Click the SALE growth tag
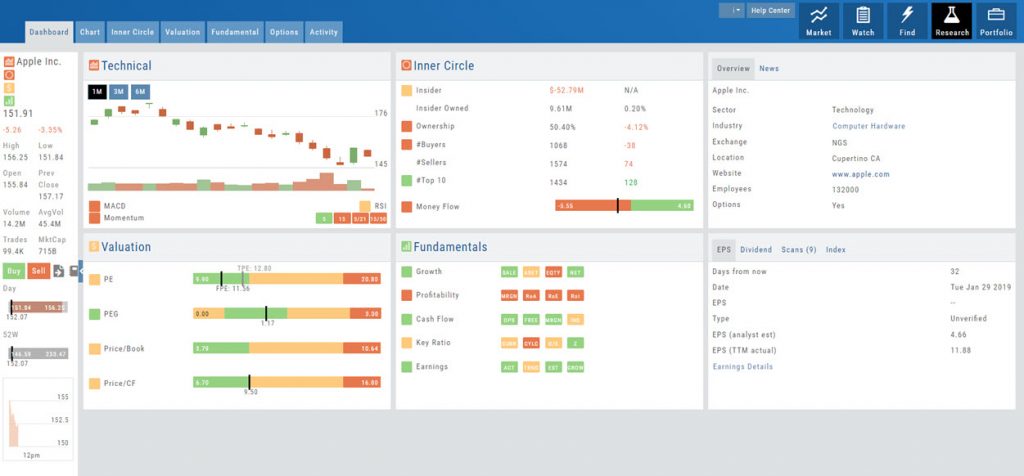Image resolution: width=1024 pixels, height=476 pixels. 509,272
